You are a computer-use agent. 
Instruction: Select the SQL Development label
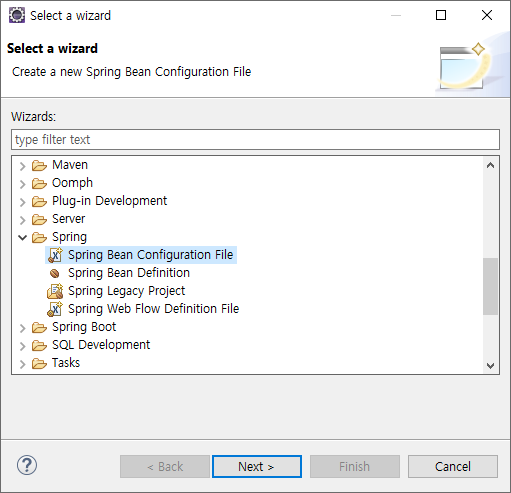tap(101, 345)
